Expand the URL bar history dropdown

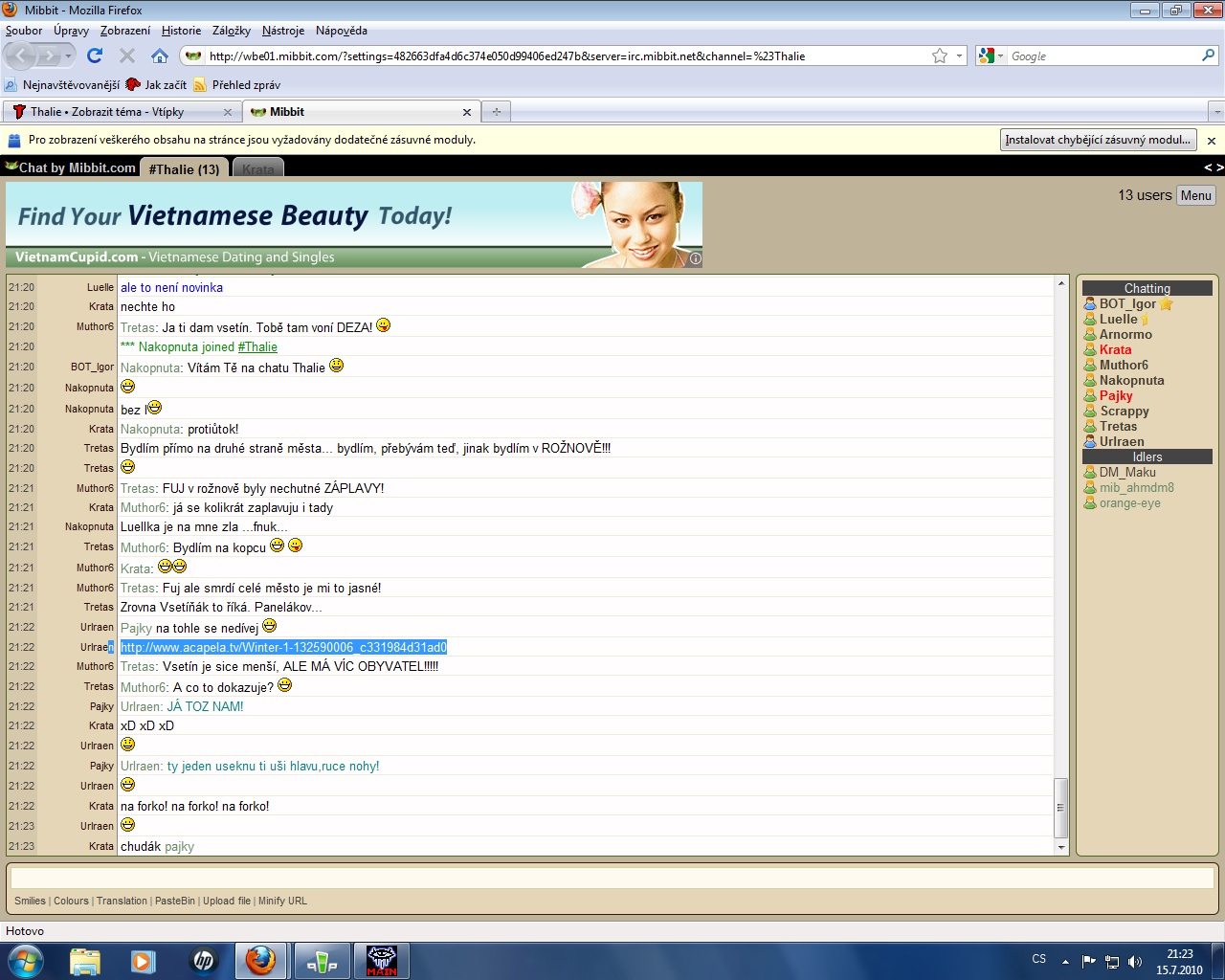(960, 56)
